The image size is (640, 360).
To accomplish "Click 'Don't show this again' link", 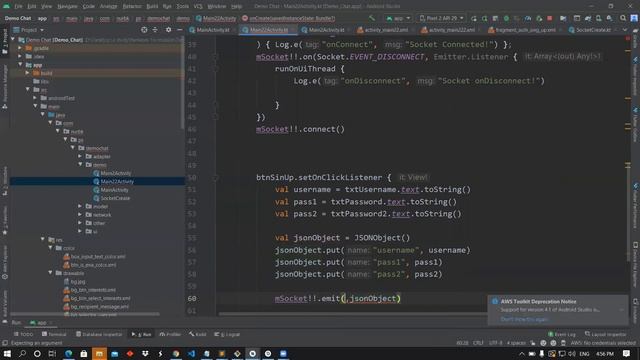I will point(524,319).
